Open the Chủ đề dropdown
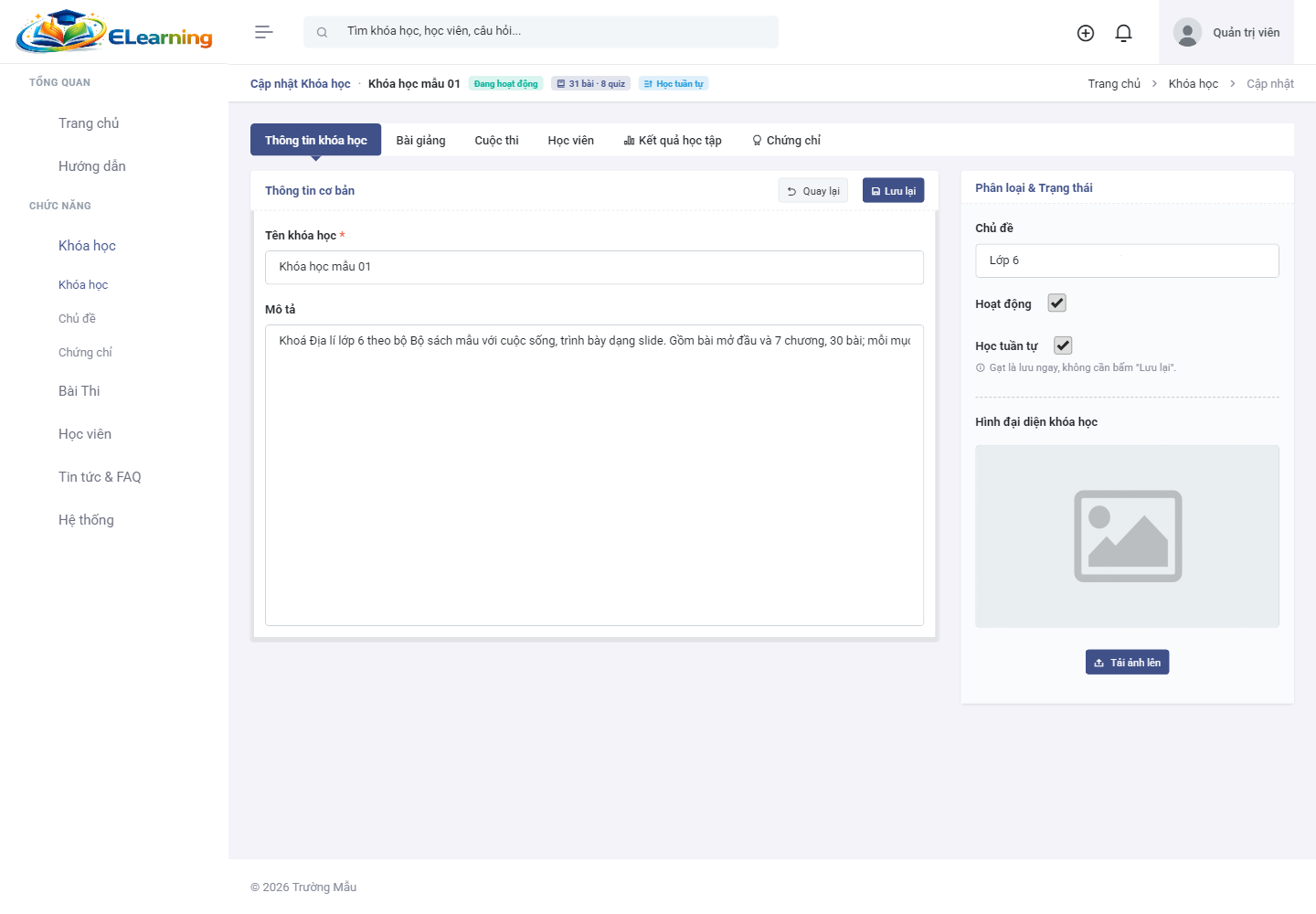 [1127, 260]
